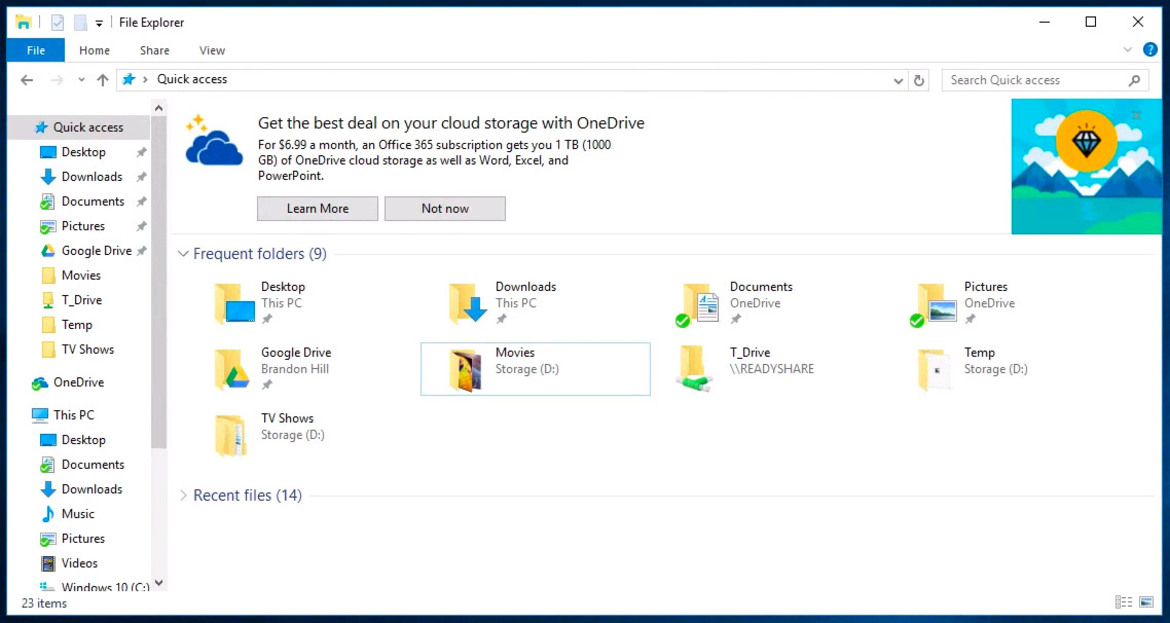Open Videos under This PC
This screenshot has width=1170, height=623.
pyautogui.click(x=79, y=563)
